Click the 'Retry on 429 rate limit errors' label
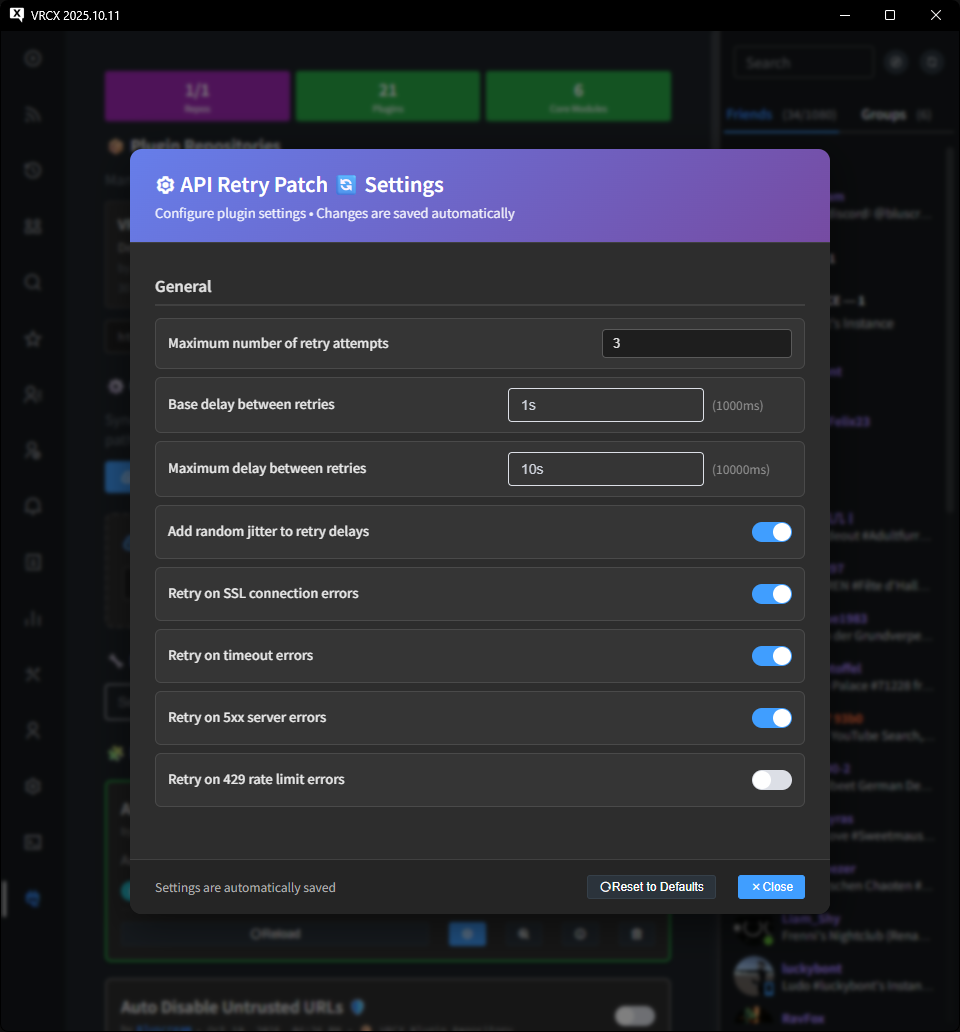Viewport: 960px width, 1032px height. coord(256,779)
